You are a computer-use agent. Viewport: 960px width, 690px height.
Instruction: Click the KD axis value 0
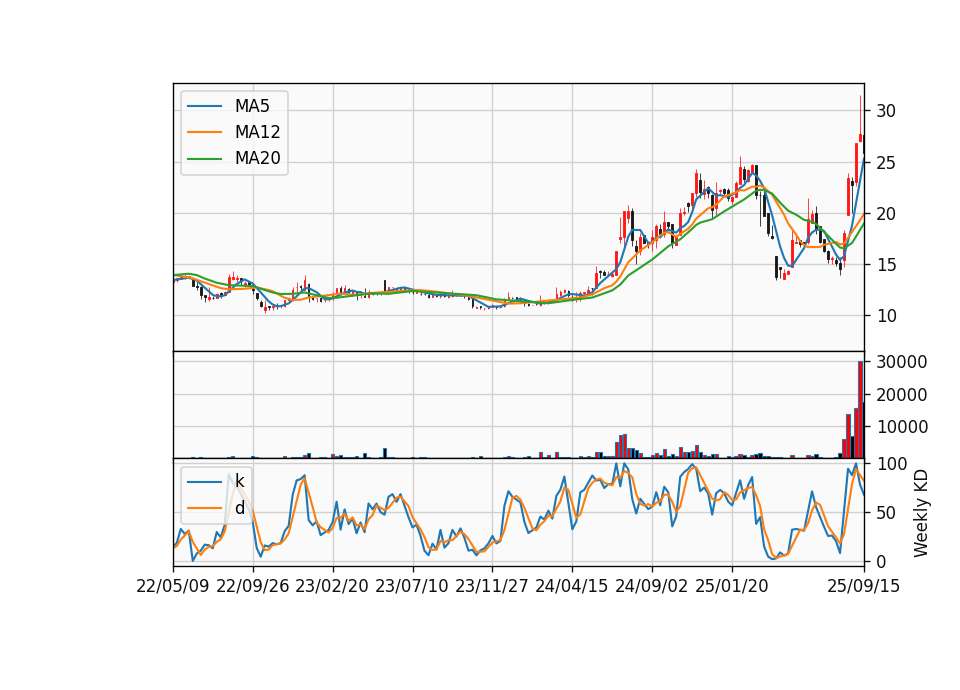pos(881,561)
